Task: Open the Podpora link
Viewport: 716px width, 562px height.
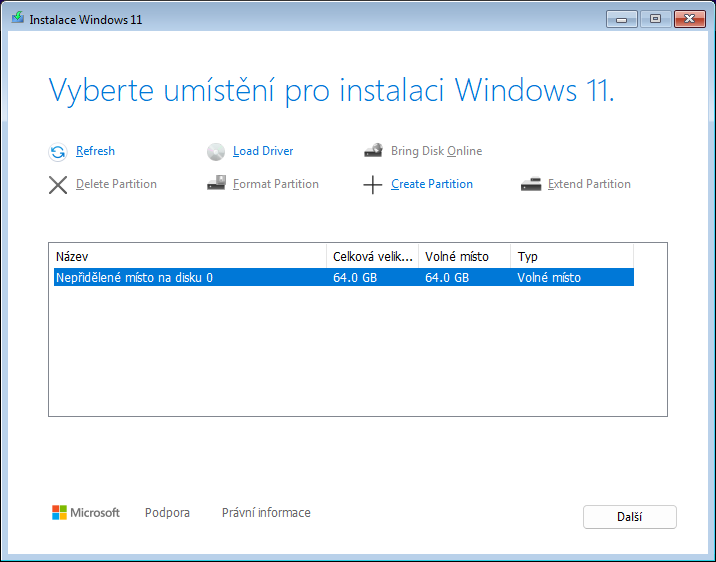Action: coord(167,513)
